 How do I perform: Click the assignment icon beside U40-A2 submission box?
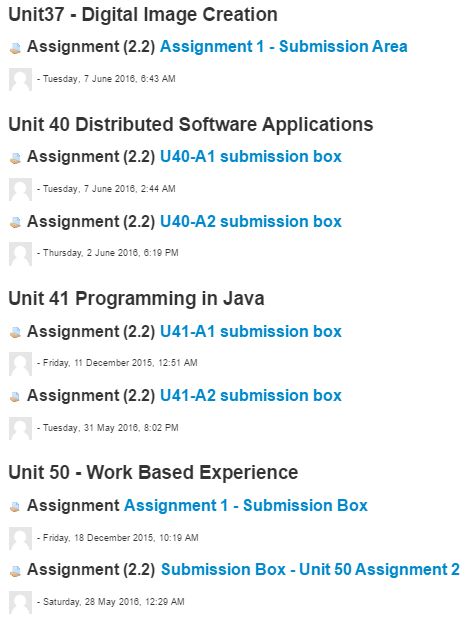pyautogui.click(x=15, y=222)
